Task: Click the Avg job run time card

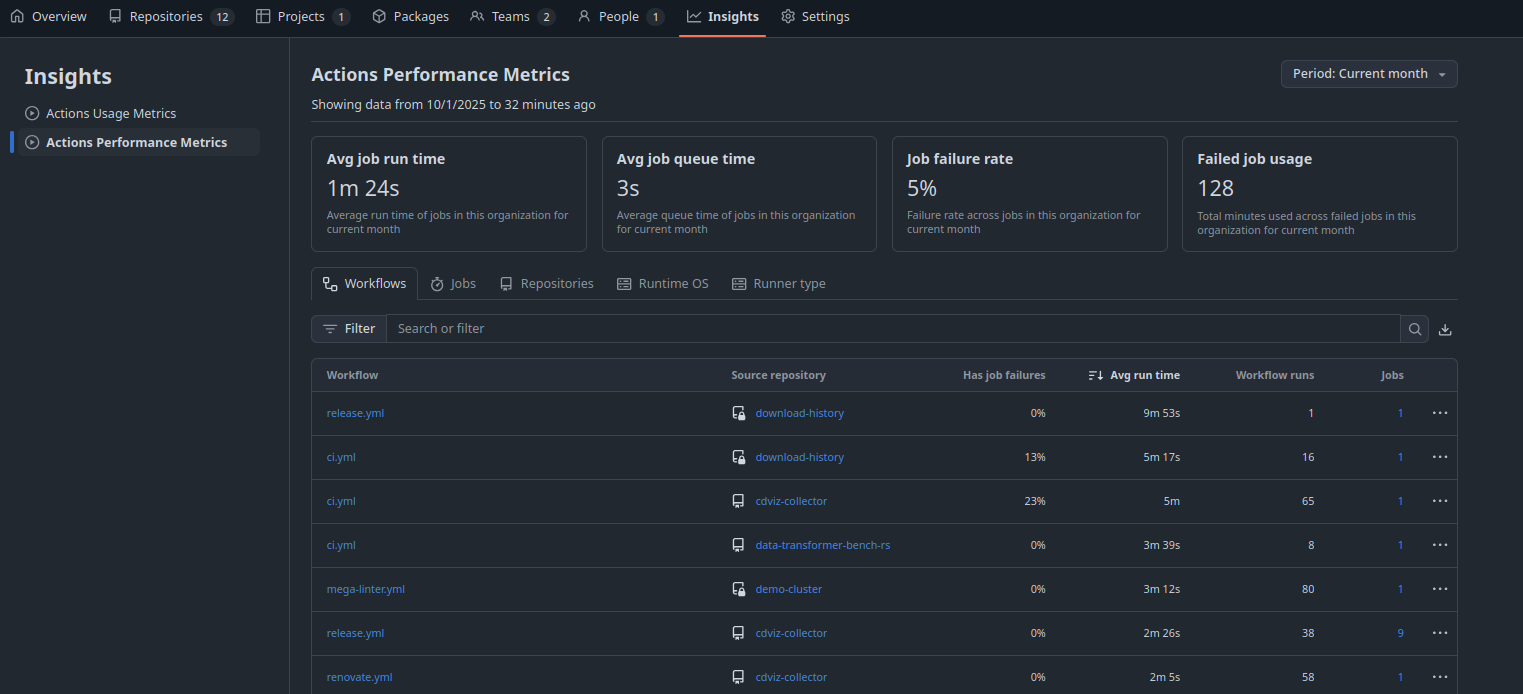Action: point(449,194)
